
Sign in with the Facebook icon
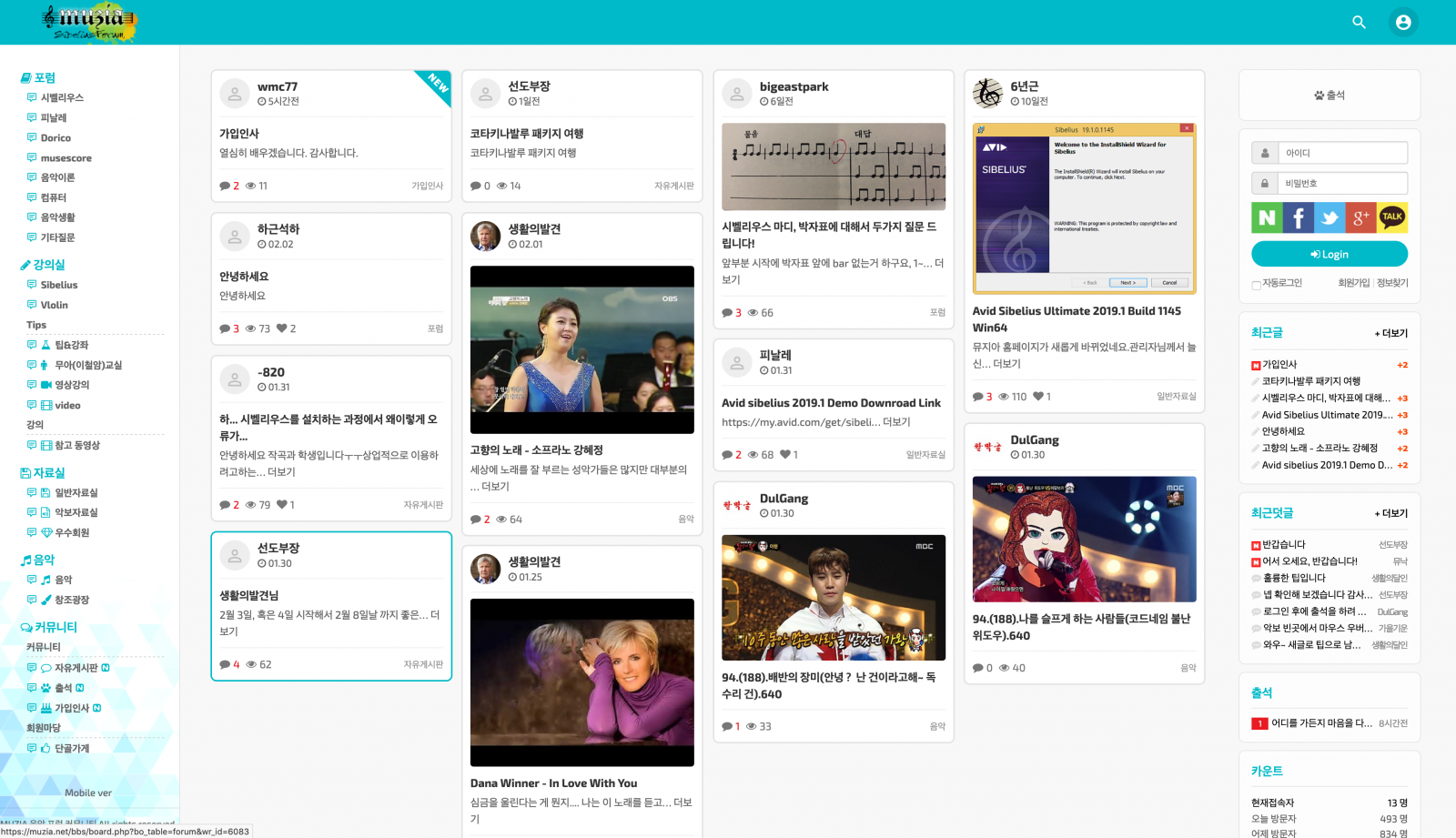(1299, 217)
